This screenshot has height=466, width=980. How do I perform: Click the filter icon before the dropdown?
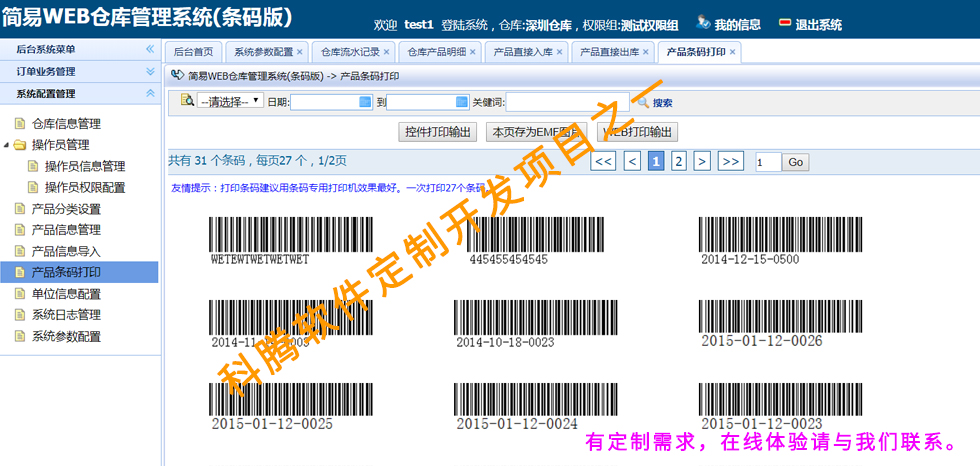coord(187,100)
